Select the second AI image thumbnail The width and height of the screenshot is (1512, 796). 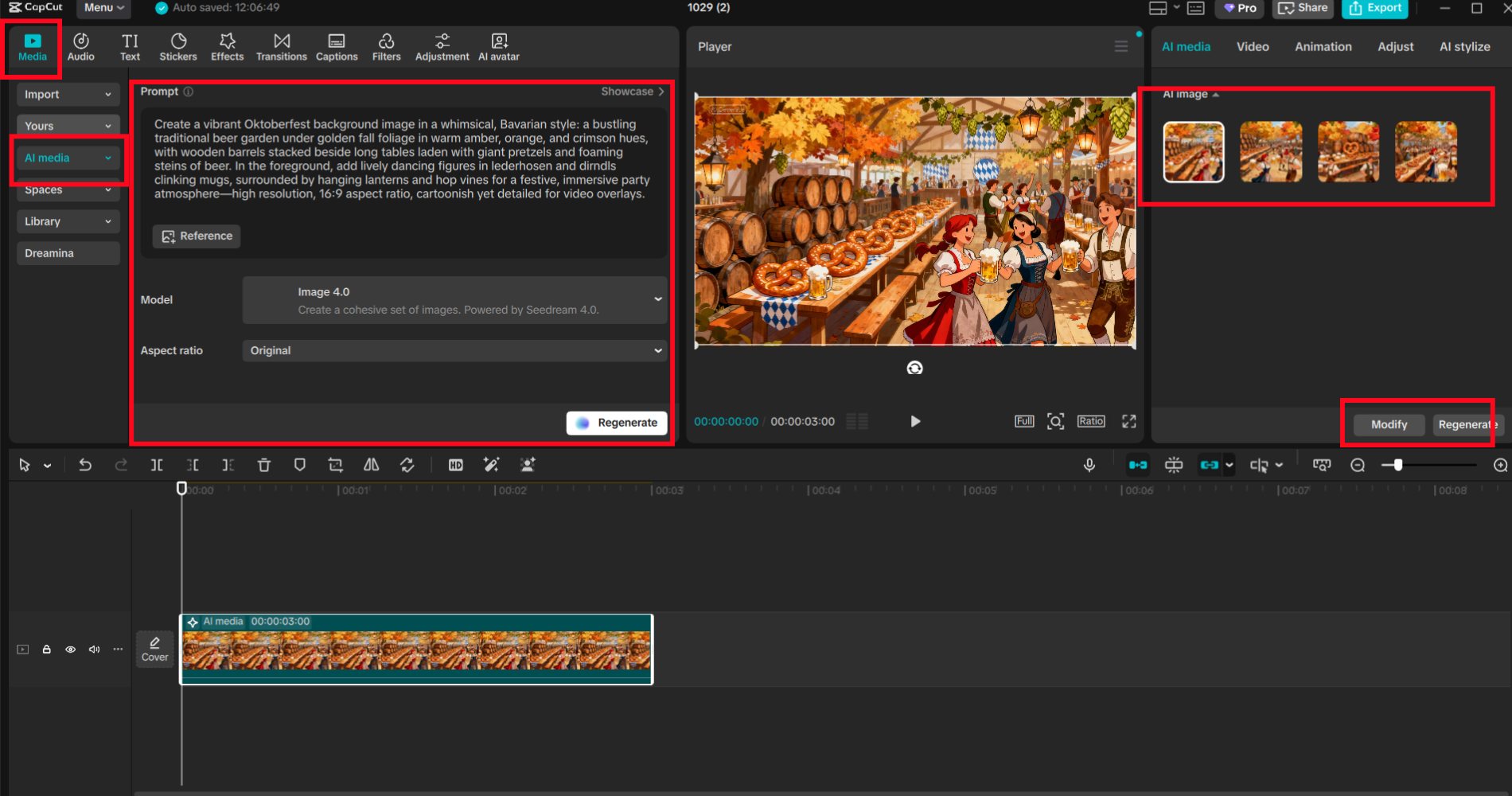(x=1270, y=152)
